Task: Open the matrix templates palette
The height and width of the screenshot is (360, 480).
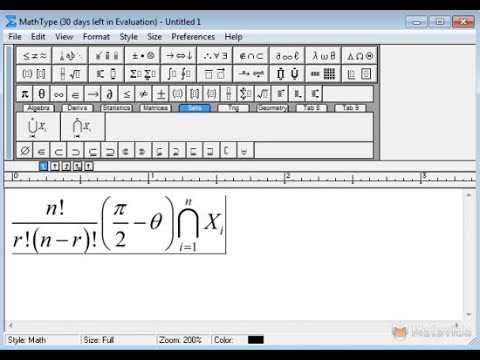Action: pos(324,74)
